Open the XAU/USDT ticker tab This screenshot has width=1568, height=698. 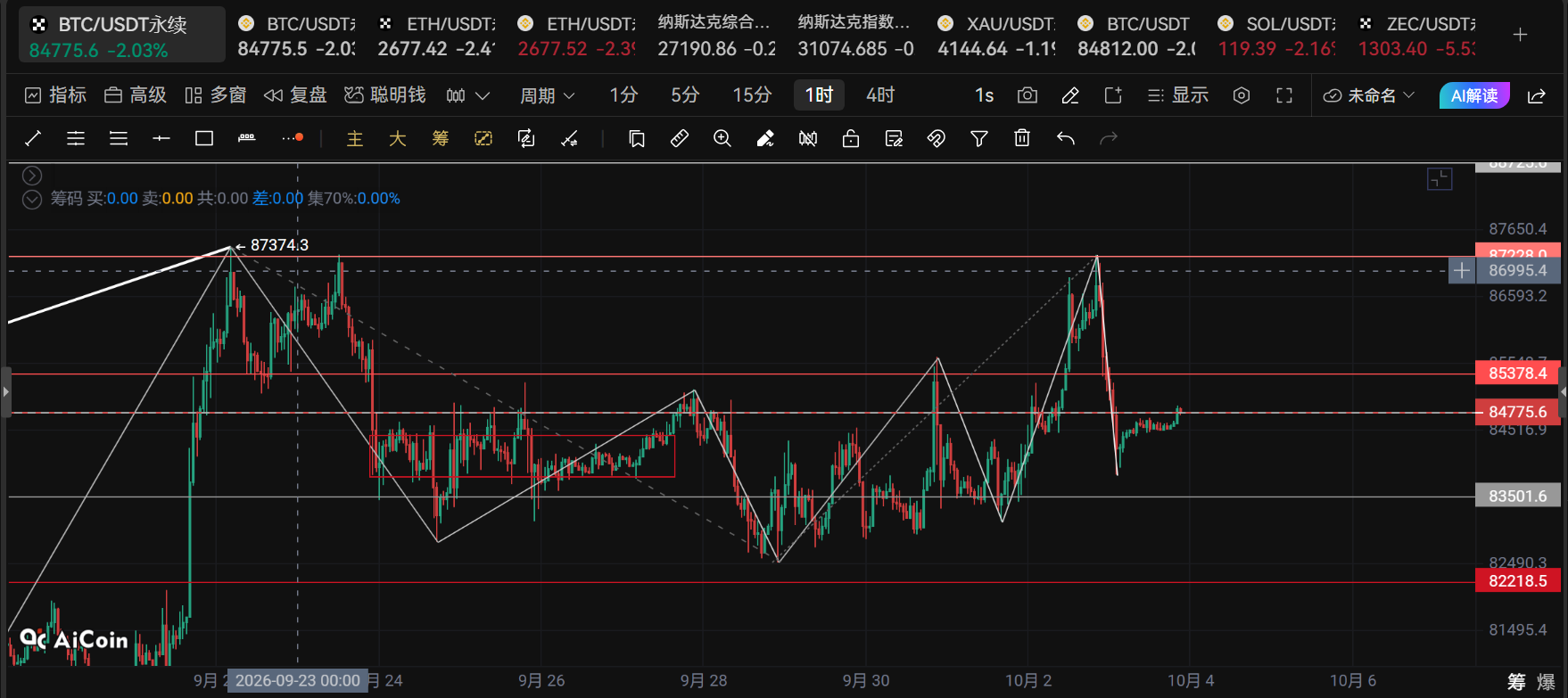coord(997,37)
